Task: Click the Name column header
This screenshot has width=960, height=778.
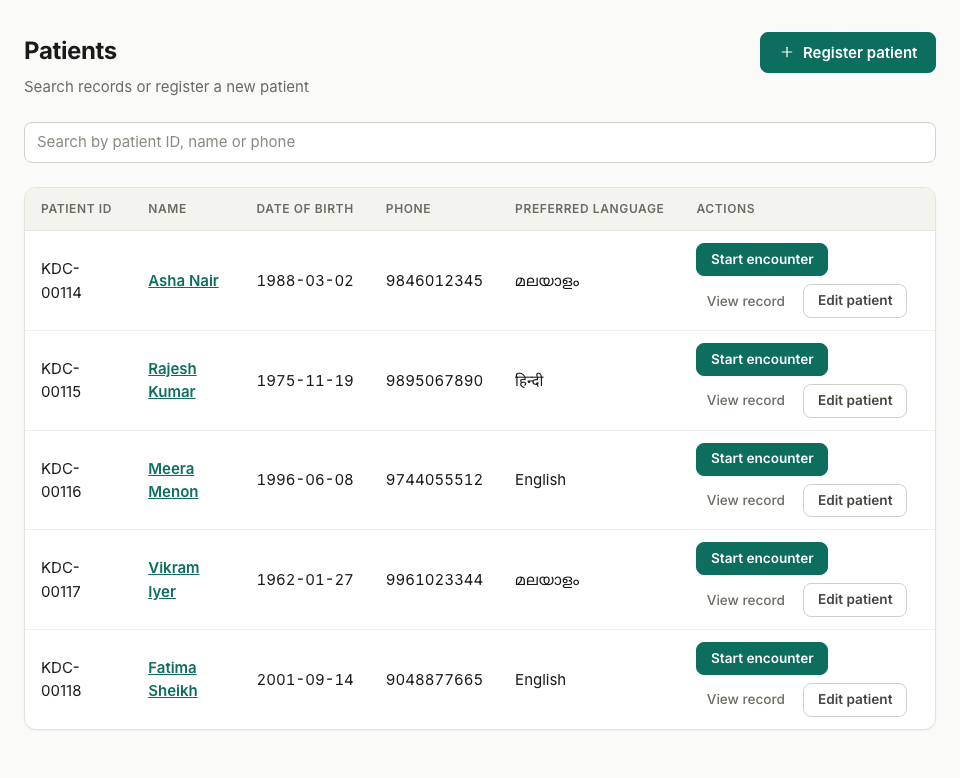Action: (167, 209)
